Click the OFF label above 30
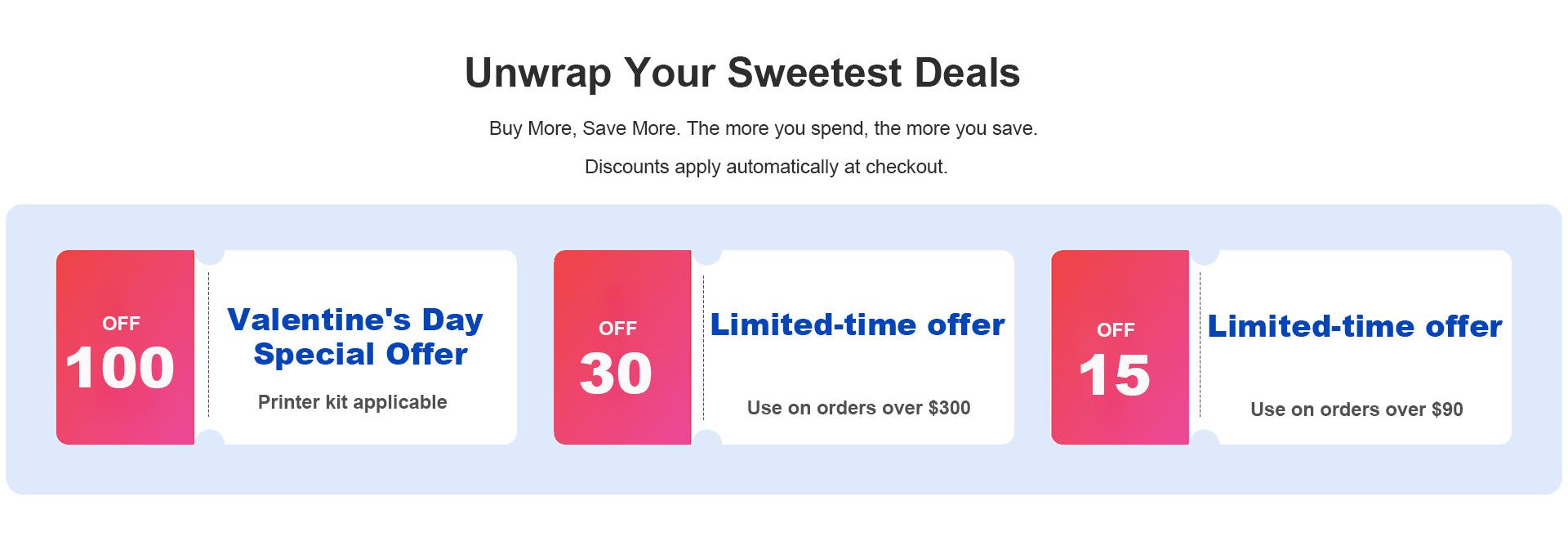The image size is (1568, 537). [617, 329]
